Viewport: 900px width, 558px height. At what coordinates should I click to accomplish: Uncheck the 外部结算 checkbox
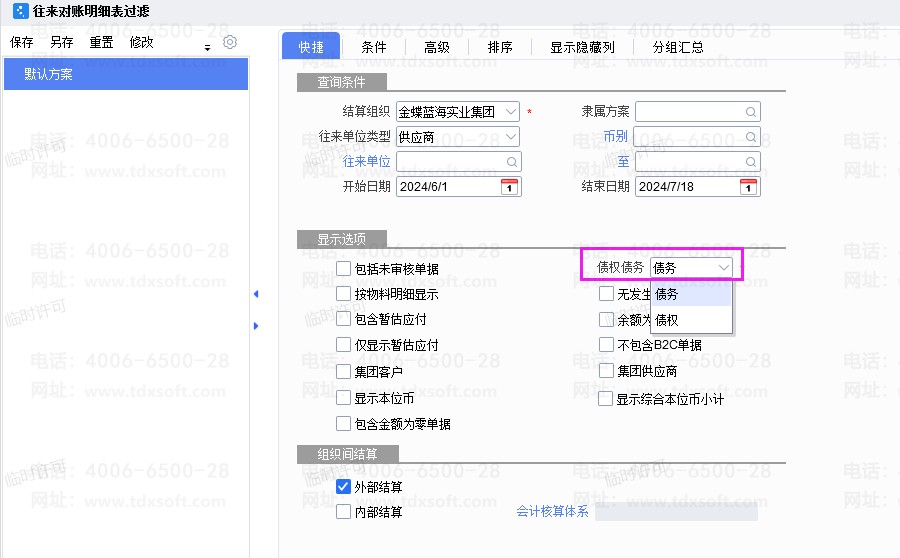point(344,487)
